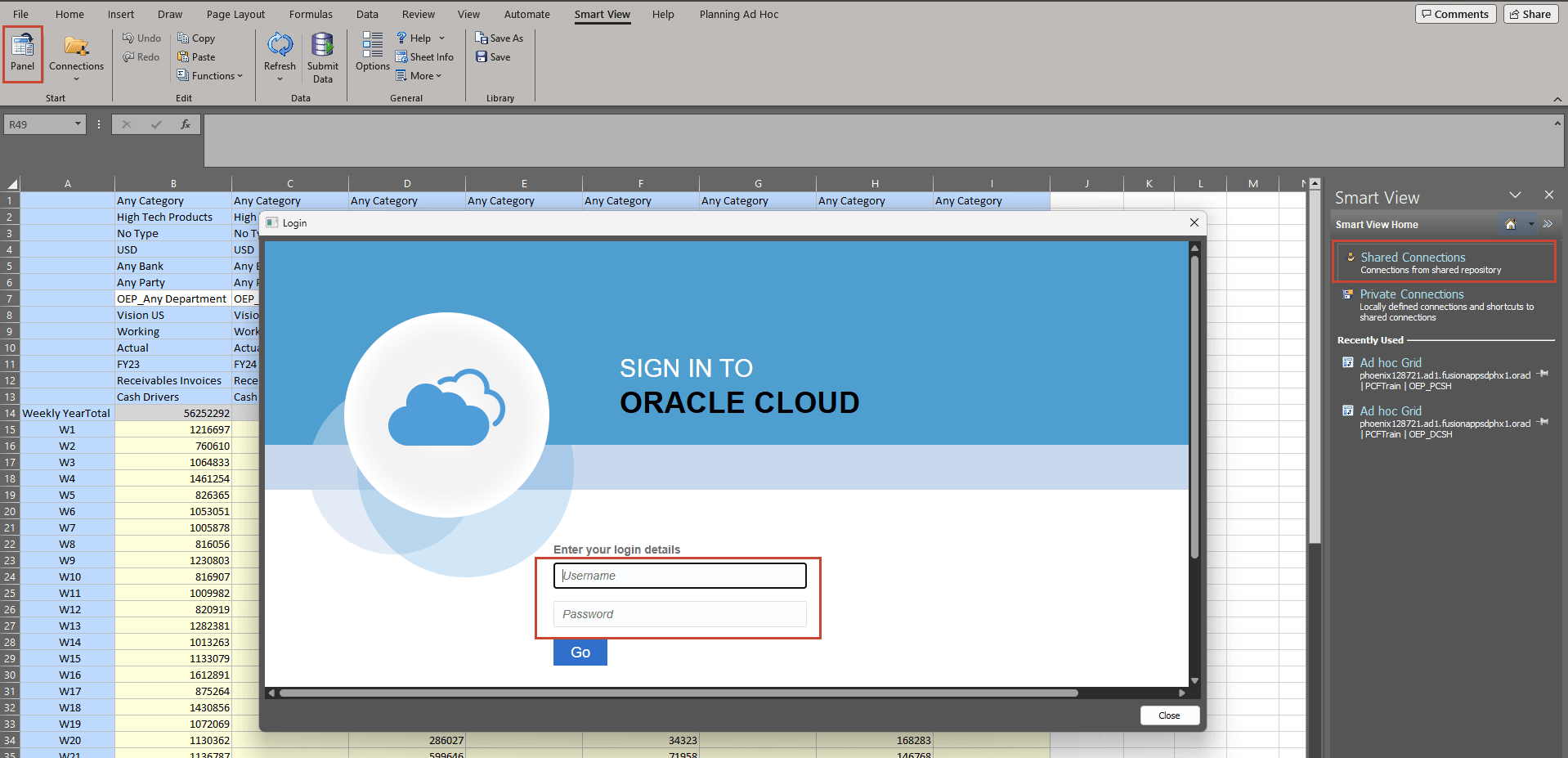Select the row 14 header
The height and width of the screenshot is (758, 1568).
point(10,413)
